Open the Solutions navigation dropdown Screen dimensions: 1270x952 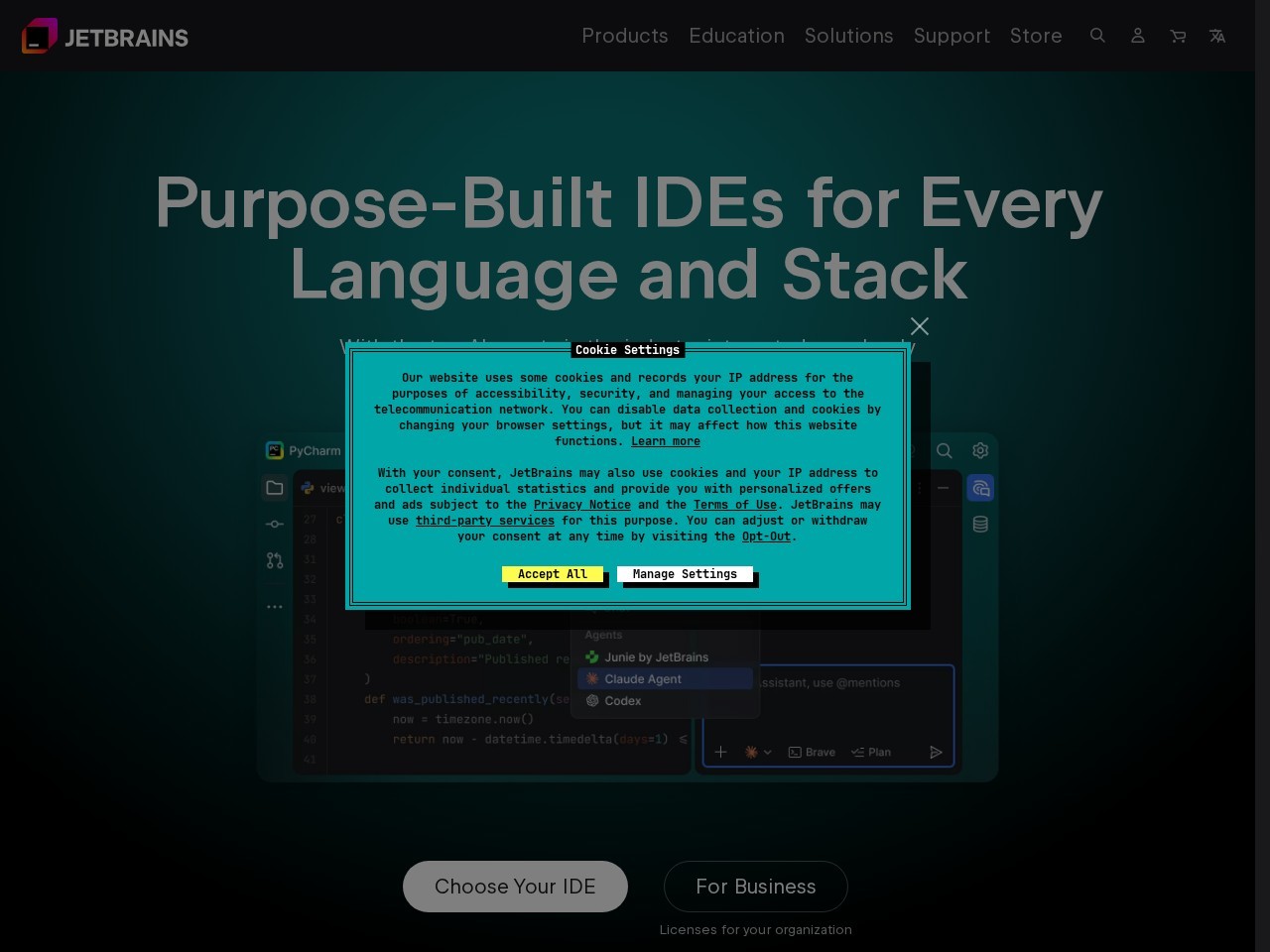point(849,36)
